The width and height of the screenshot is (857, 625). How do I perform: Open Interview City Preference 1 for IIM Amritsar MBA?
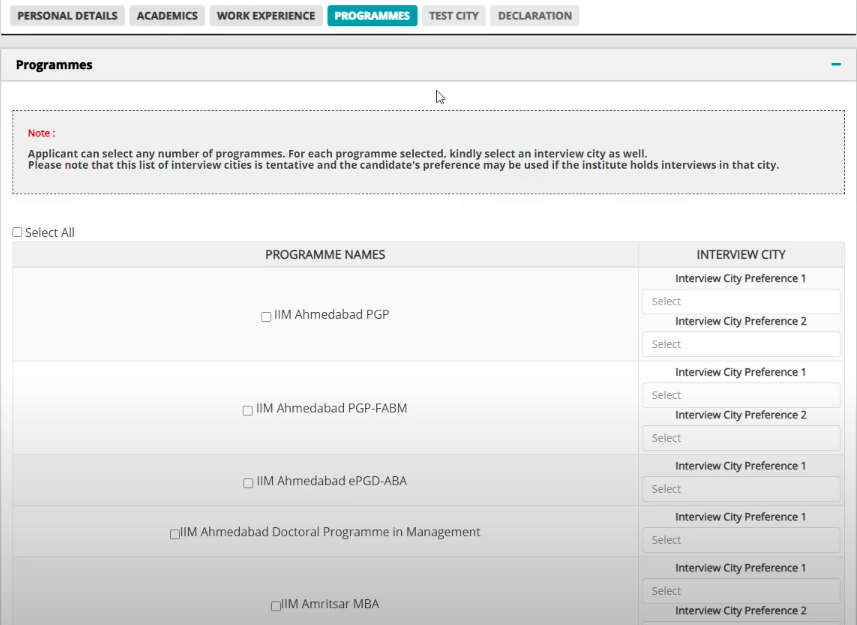pos(741,591)
